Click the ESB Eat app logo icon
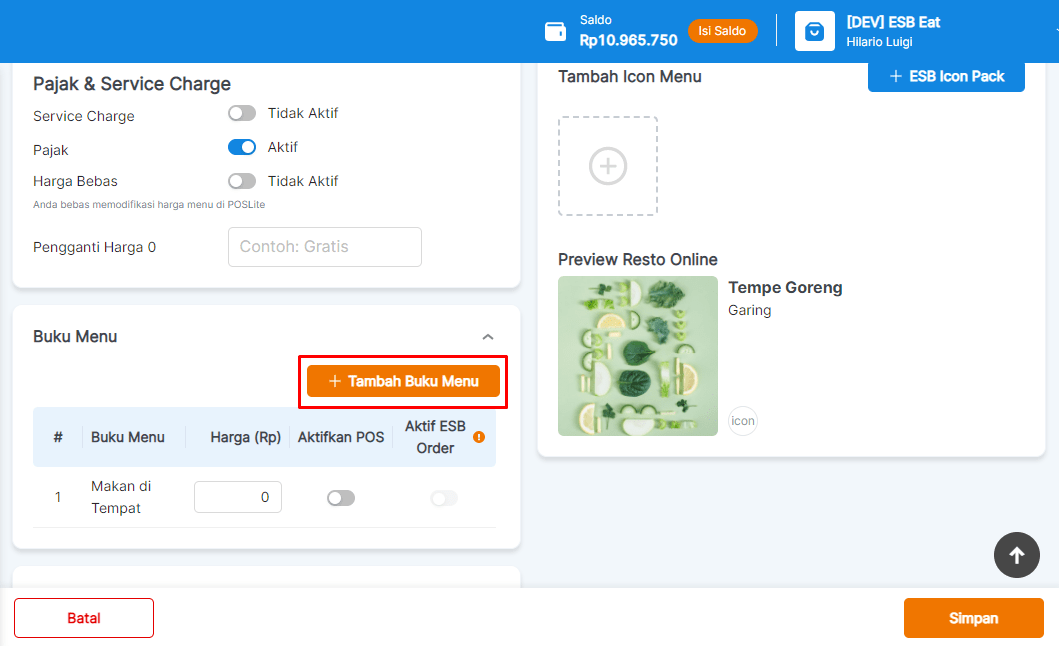 (814, 31)
